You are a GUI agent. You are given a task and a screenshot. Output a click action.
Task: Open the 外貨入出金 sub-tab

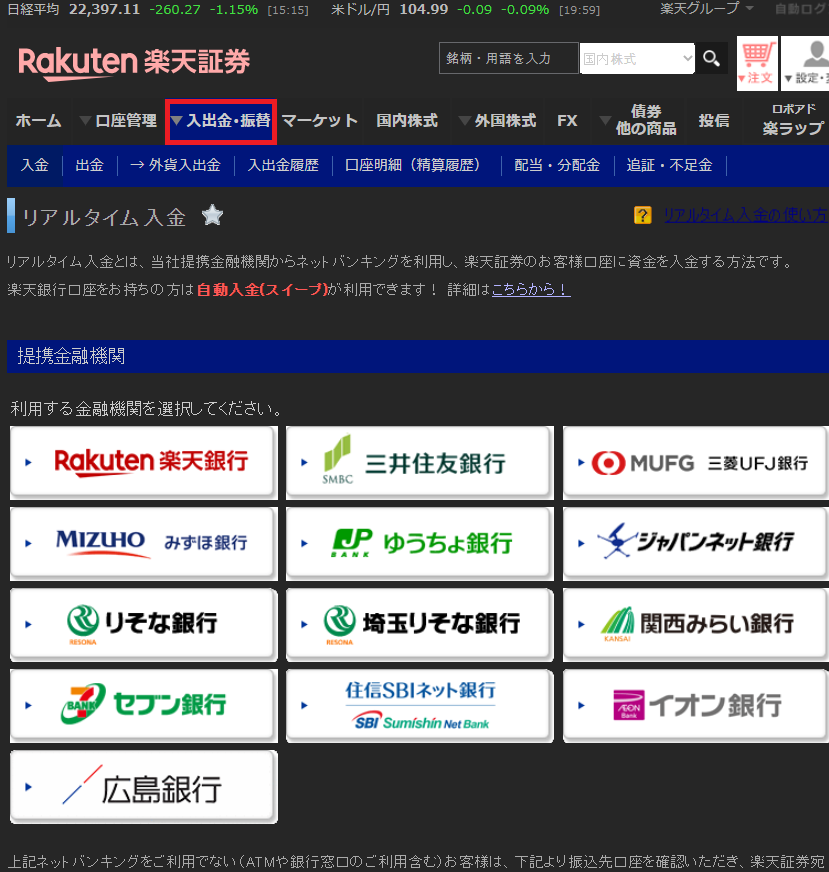pyautogui.click(x=175, y=165)
